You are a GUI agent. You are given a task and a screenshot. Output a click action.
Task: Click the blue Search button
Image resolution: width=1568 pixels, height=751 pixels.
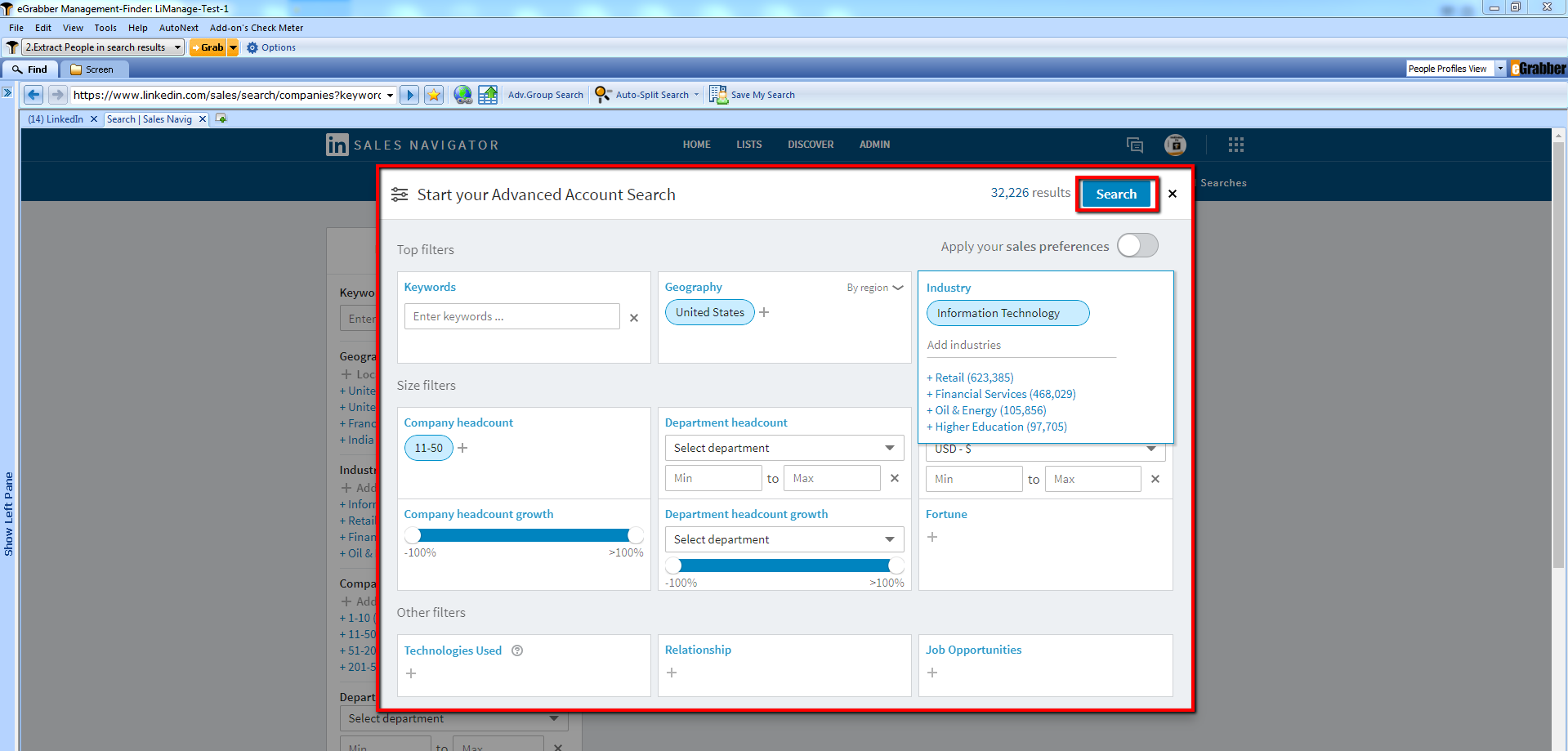tap(1116, 194)
